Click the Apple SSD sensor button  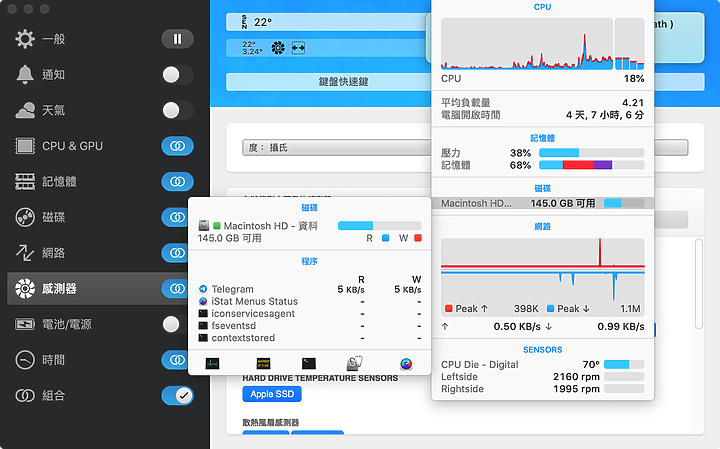click(272, 394)
